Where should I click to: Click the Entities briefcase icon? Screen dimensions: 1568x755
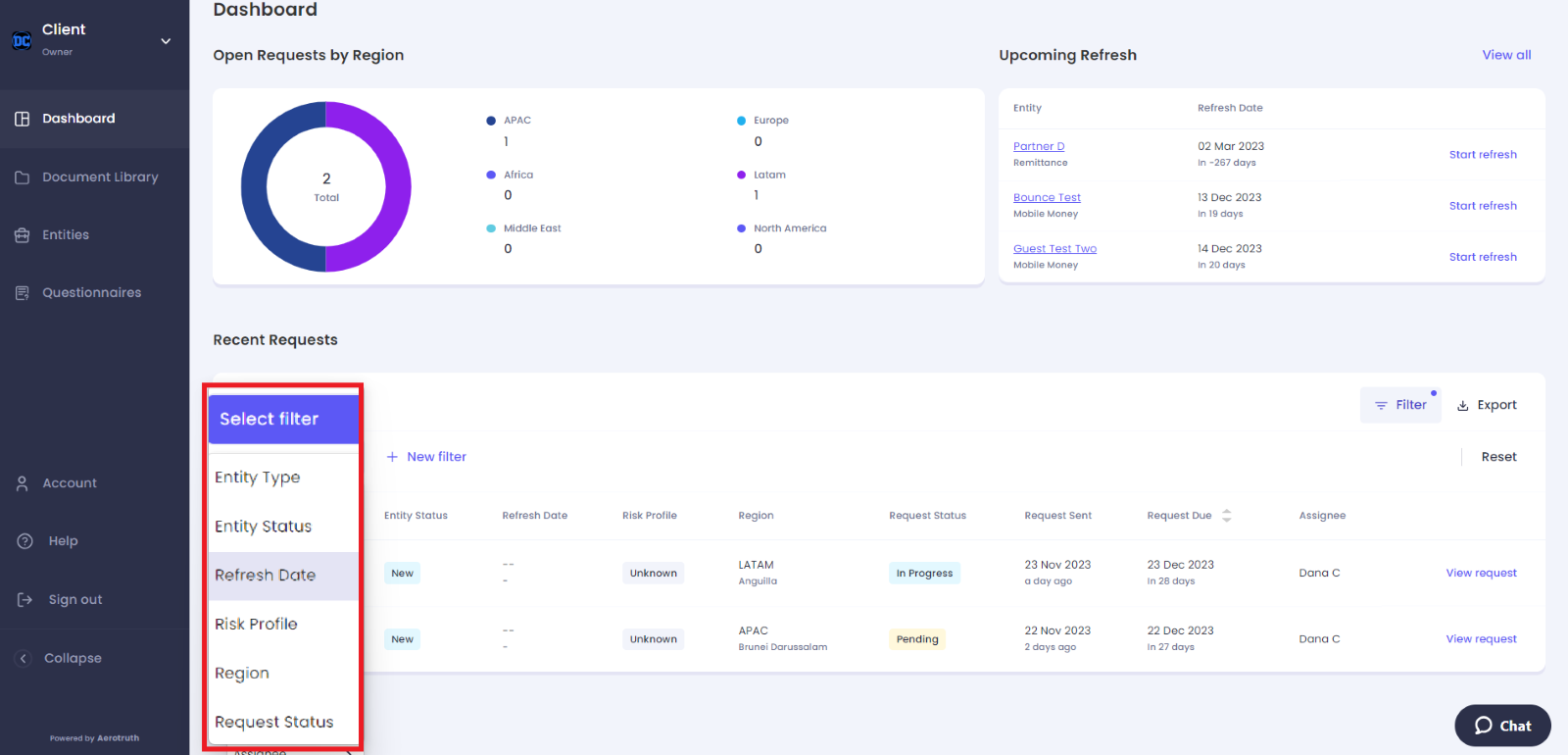(x=22, y=235)
